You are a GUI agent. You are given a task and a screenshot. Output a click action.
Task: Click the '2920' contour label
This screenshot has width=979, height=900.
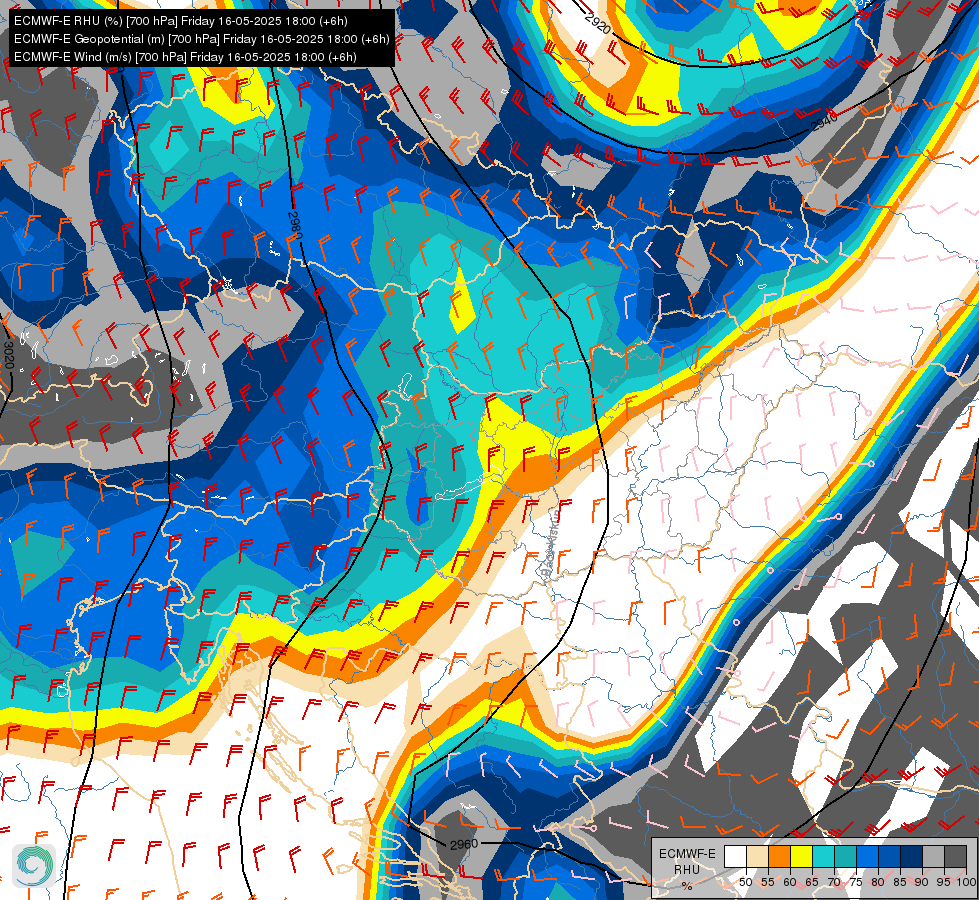coord(598,23)
